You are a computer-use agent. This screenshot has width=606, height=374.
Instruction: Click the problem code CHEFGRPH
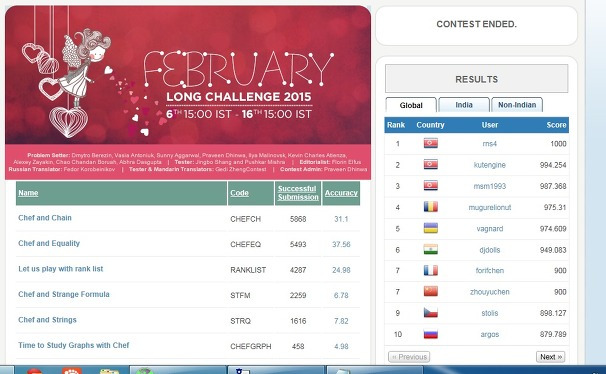pos(251,347)
